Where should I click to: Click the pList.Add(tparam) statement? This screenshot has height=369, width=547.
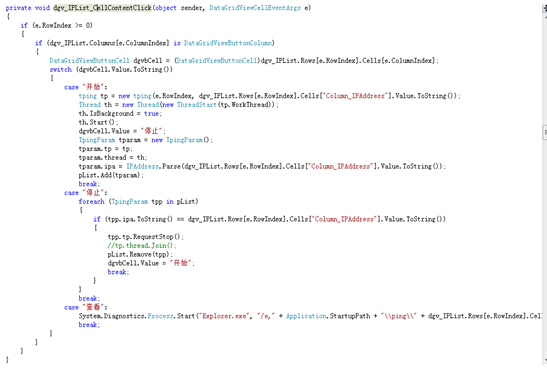[x=111, y=175]
